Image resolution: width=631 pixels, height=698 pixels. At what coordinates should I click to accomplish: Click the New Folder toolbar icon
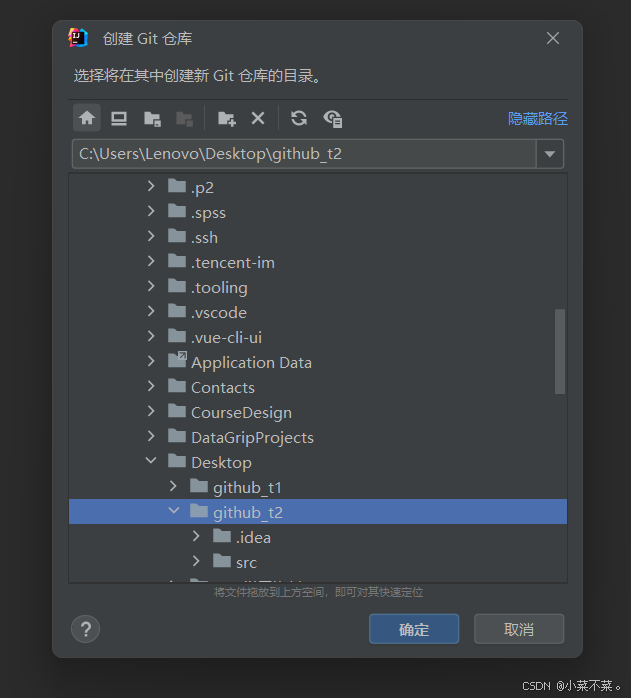click(227, 118)
